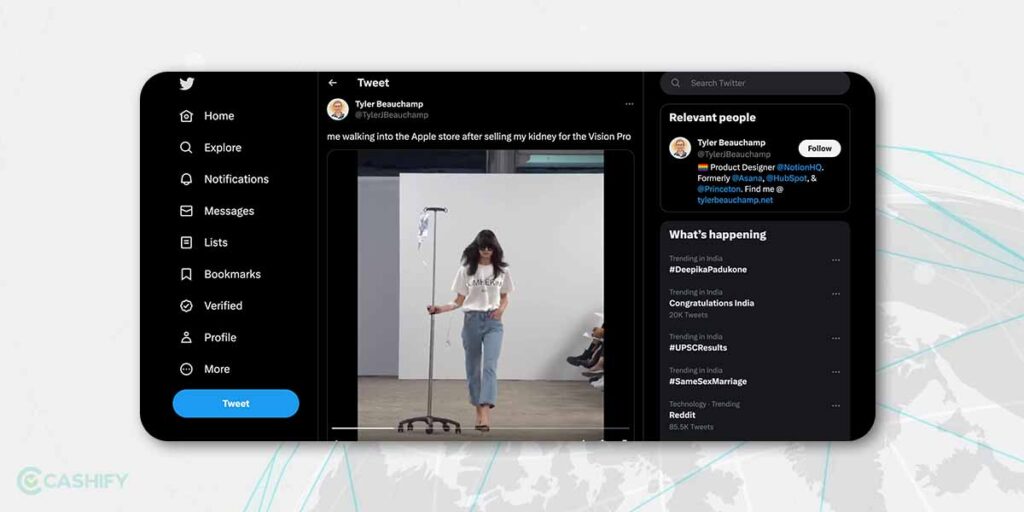The height and width of the screenshot is (512, 1024).
Task: Click the back arrow beside Tweet
Action: pos(333,83)
